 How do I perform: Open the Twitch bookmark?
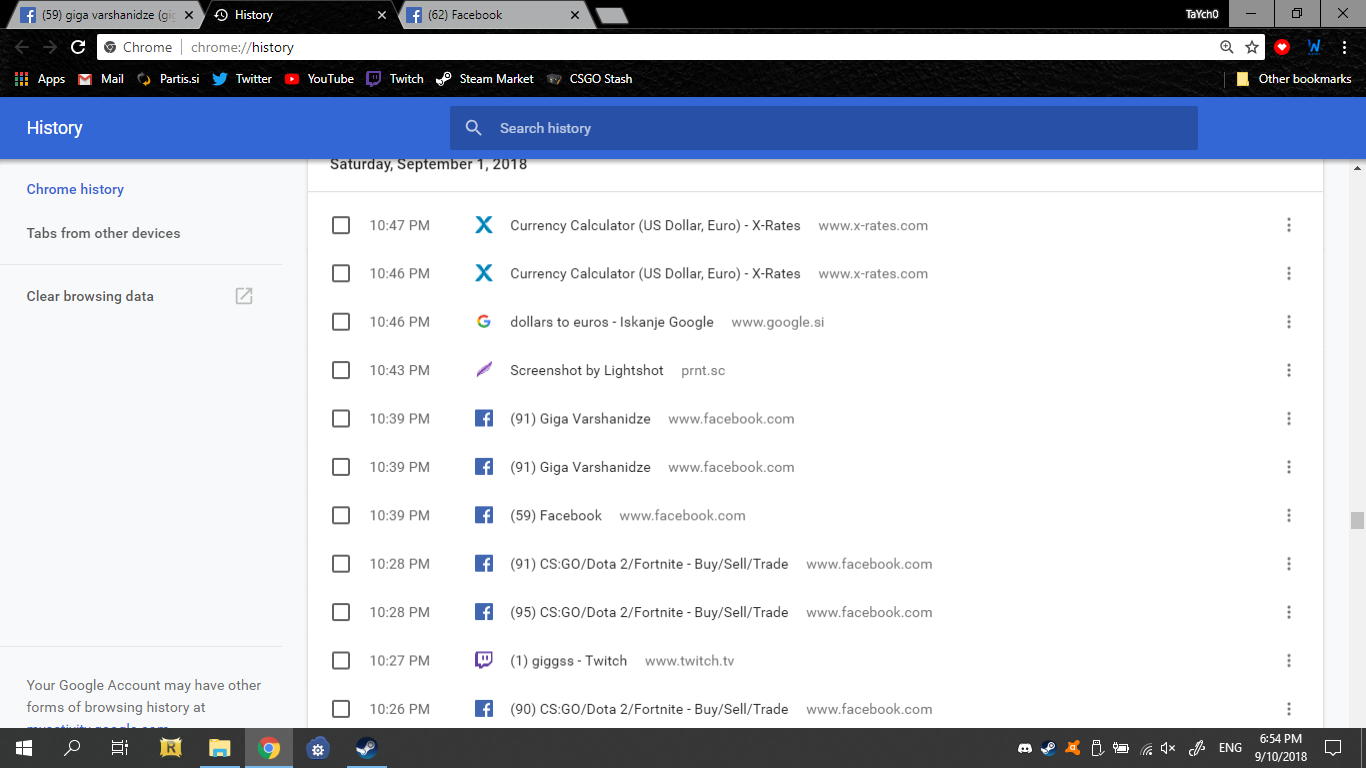pos(394,79)
